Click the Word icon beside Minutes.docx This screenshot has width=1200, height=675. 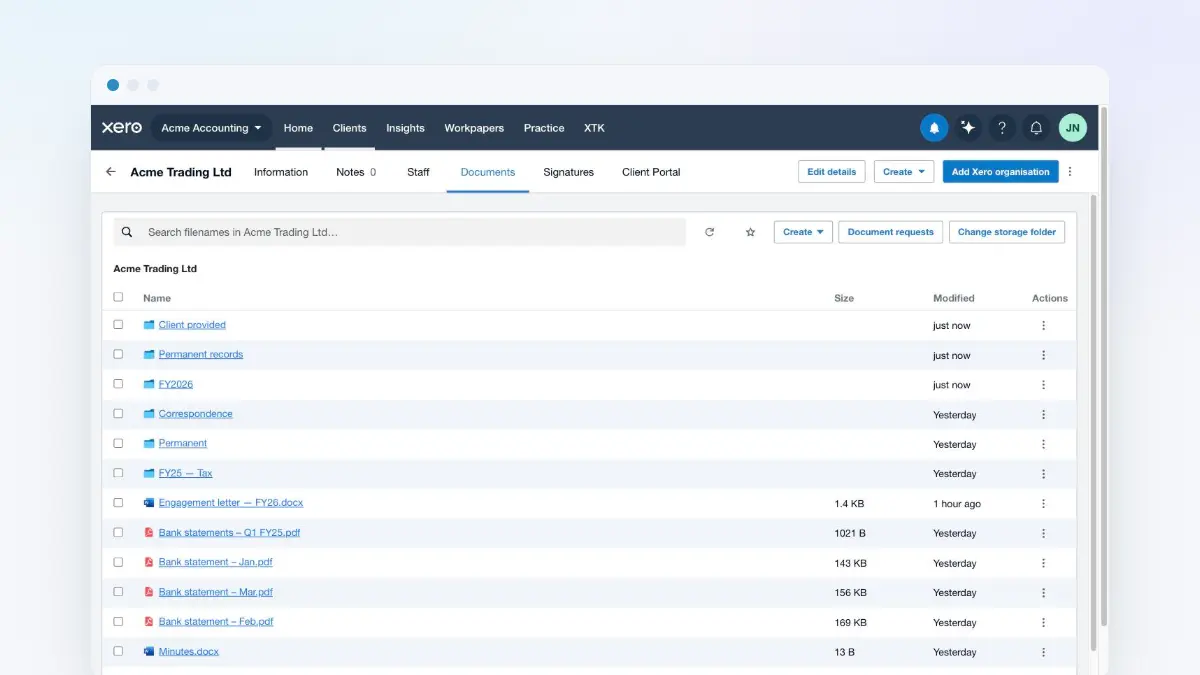click(149, 651)
